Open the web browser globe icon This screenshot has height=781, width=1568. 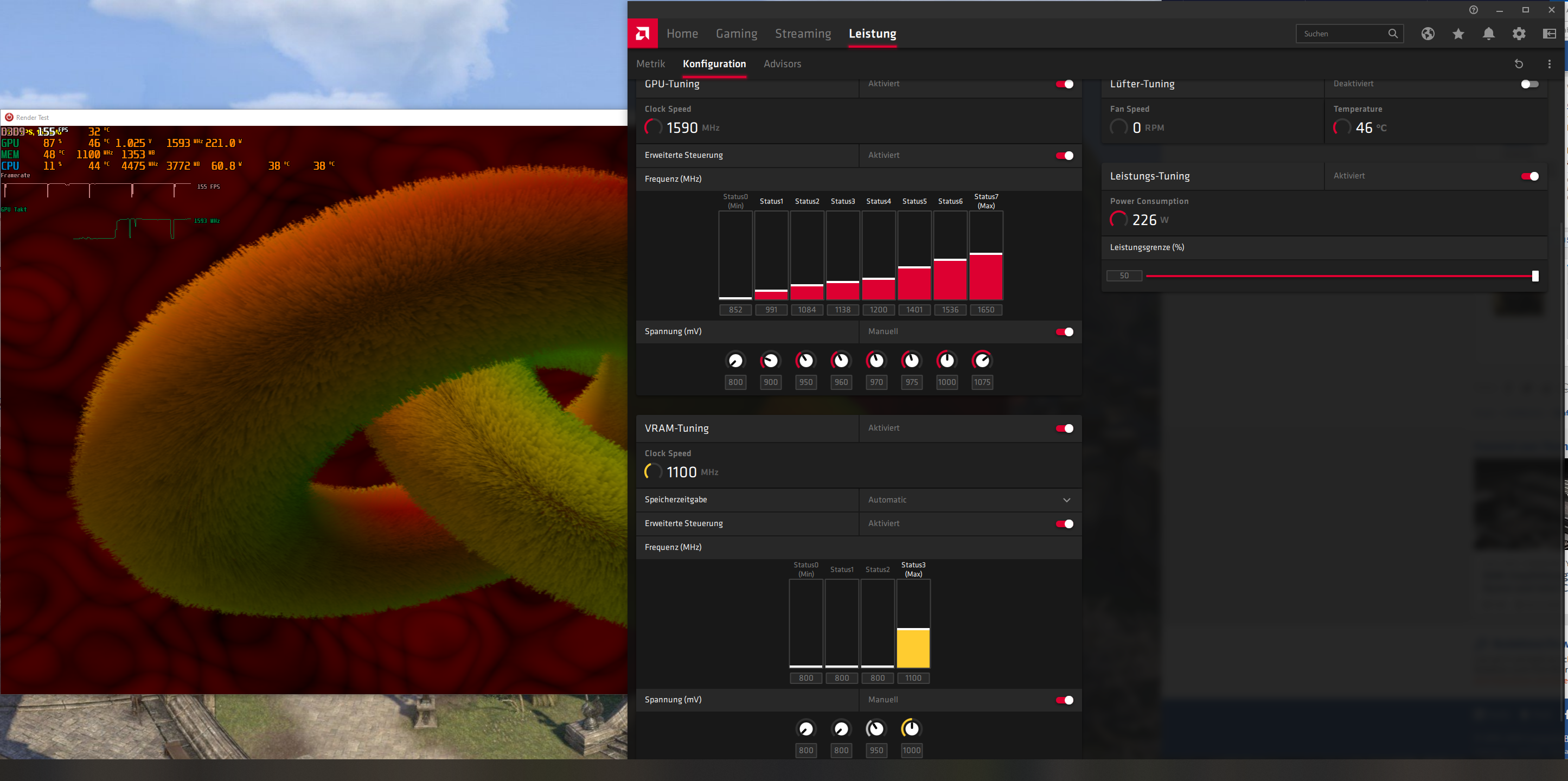pyautogui.click(x=1428, y=34)
